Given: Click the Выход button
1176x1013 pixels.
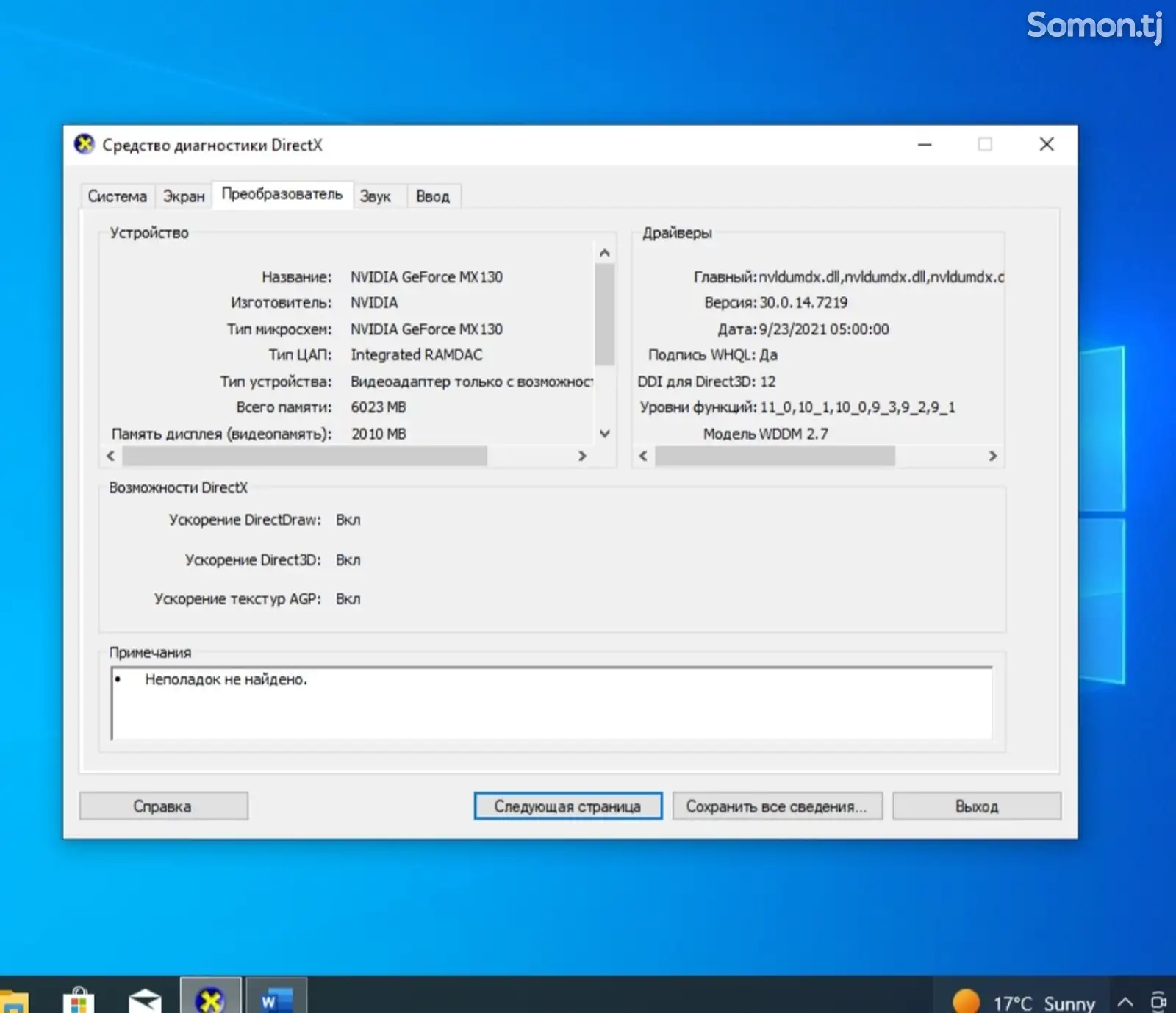Looking at the screenshot, I should (x=977, y=806).
